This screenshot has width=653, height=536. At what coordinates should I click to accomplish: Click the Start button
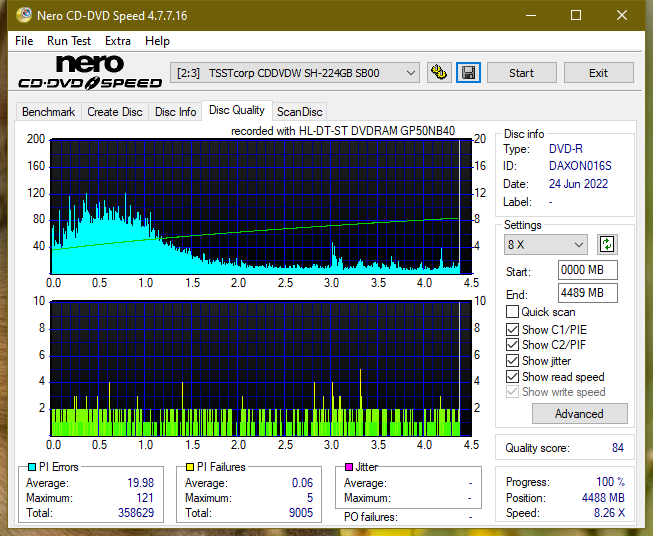coord(521,73)
